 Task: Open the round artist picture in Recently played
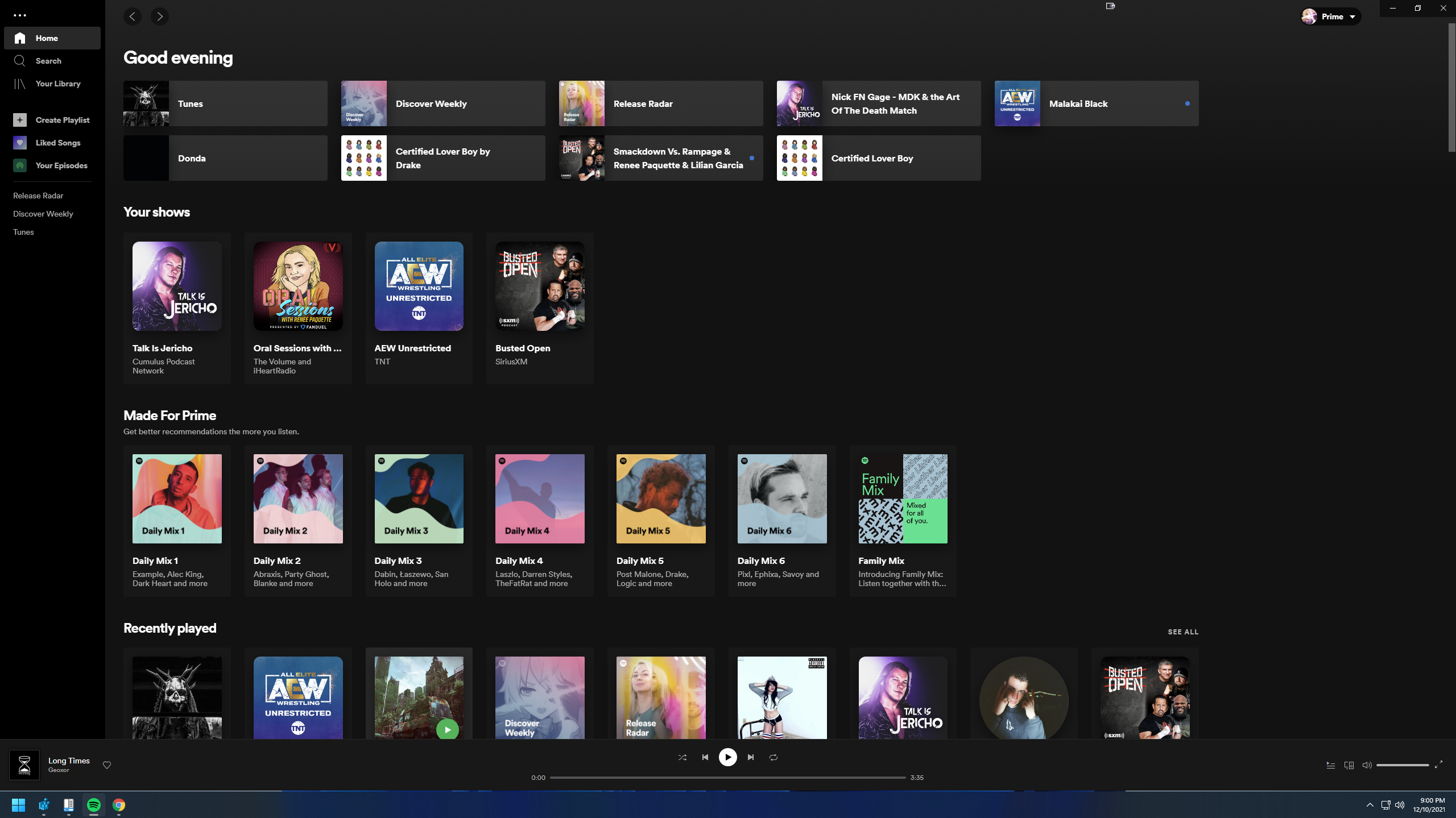1024,697
